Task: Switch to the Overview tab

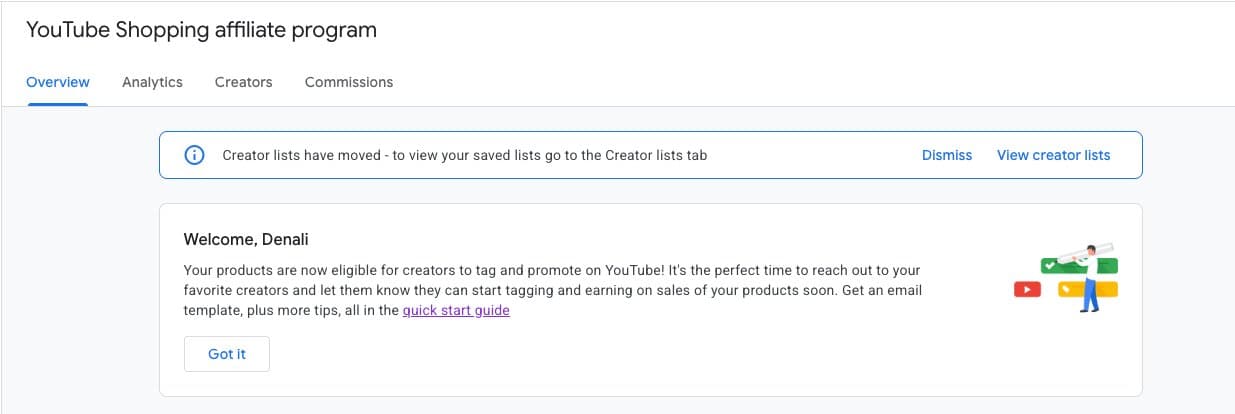Action: click(58, 82)
